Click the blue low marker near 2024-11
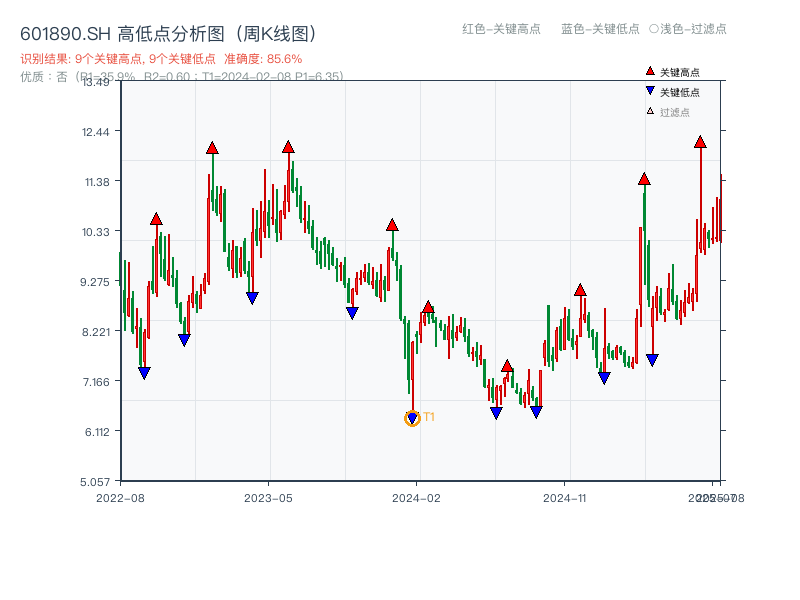This screenshot has width=800, height=600. (x=604, y=377)
